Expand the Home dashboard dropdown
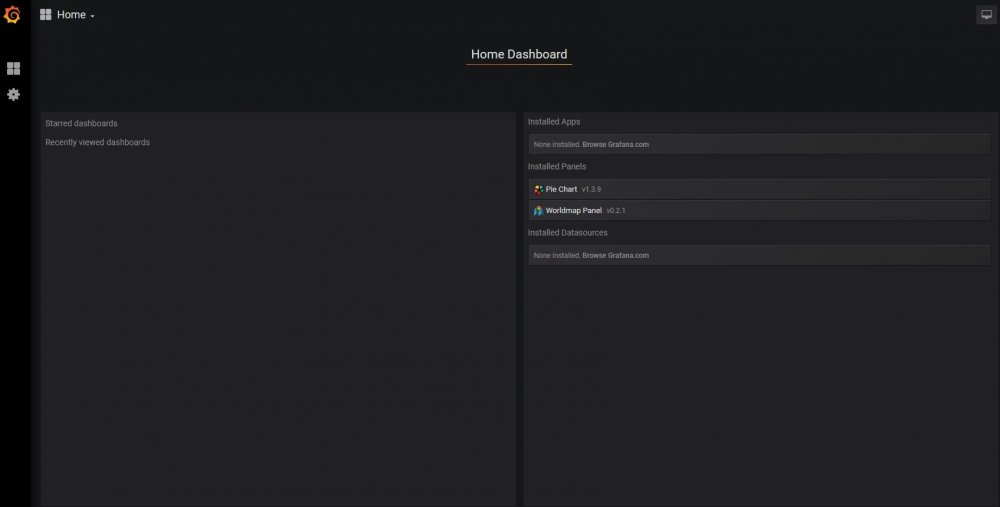The height and width of the screenshot is (507, 1000). 75,15
